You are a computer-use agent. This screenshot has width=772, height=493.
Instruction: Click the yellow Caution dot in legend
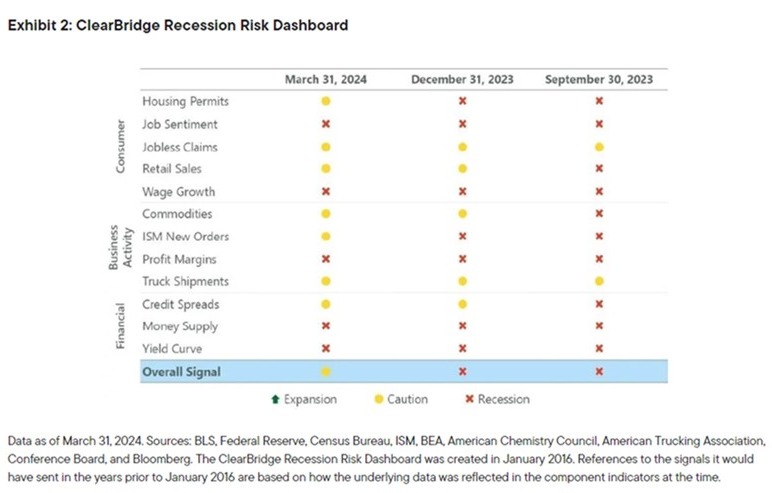tap(377, 399)
